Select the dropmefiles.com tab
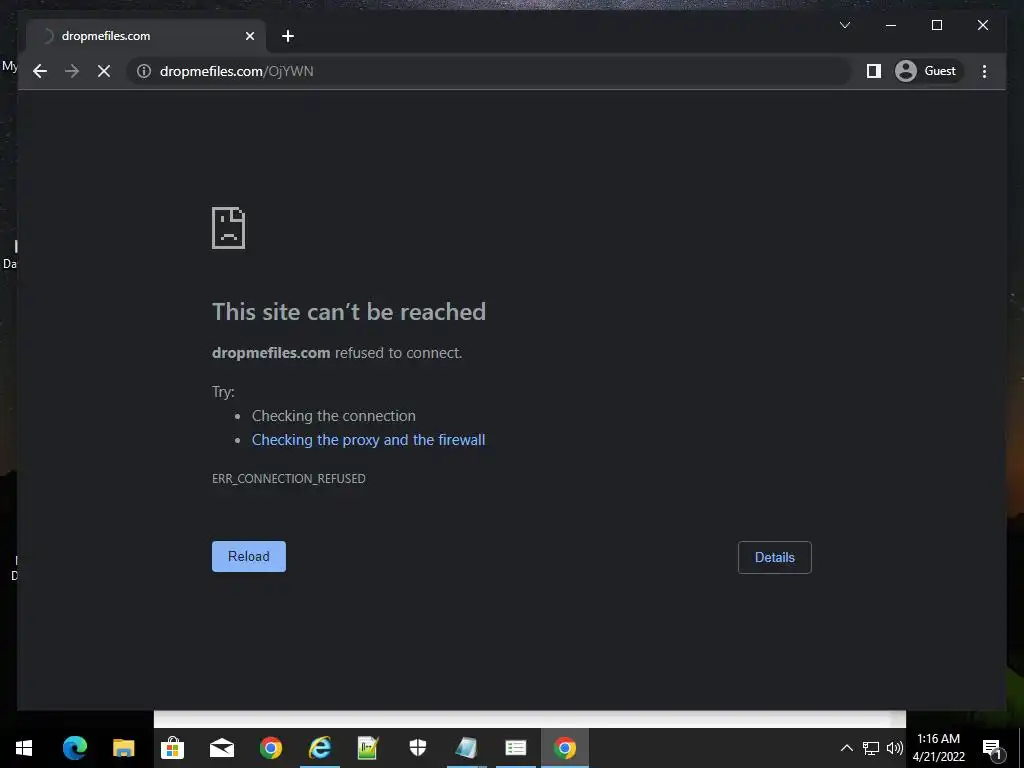Viewport: 1024px width, 768px height. click(x=145, y=36)
